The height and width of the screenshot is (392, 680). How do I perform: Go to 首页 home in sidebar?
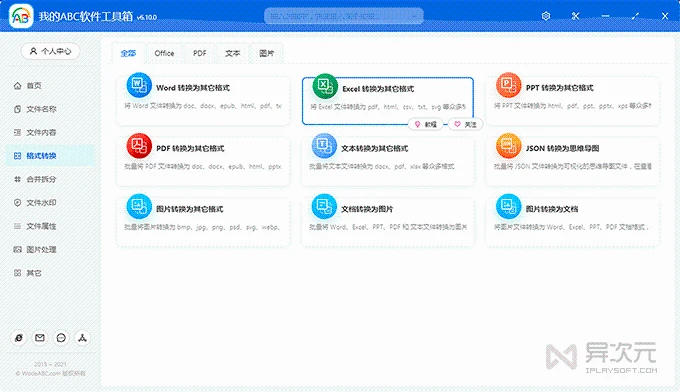pyautogui.click(x=50, y=85)
